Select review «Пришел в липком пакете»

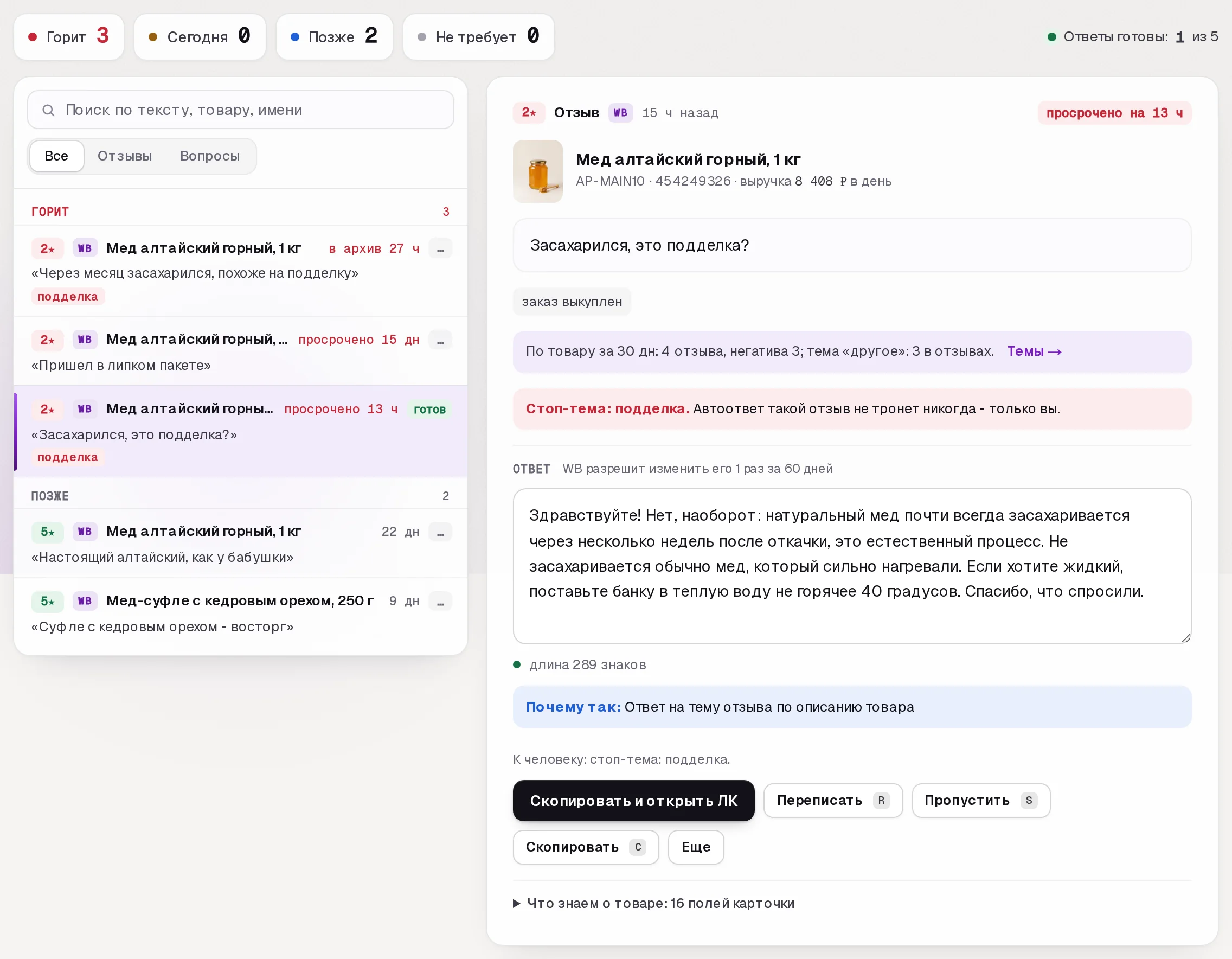240,351
